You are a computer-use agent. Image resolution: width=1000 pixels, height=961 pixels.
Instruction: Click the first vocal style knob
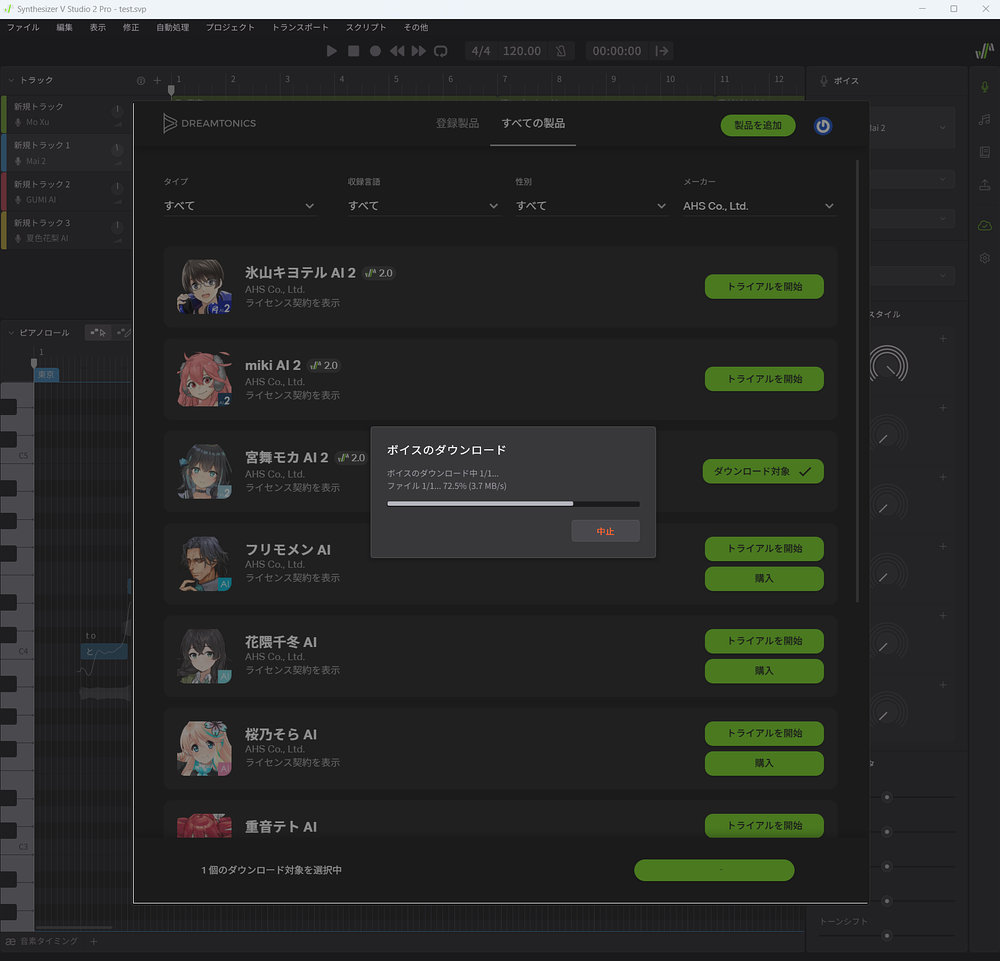point(888,365)
